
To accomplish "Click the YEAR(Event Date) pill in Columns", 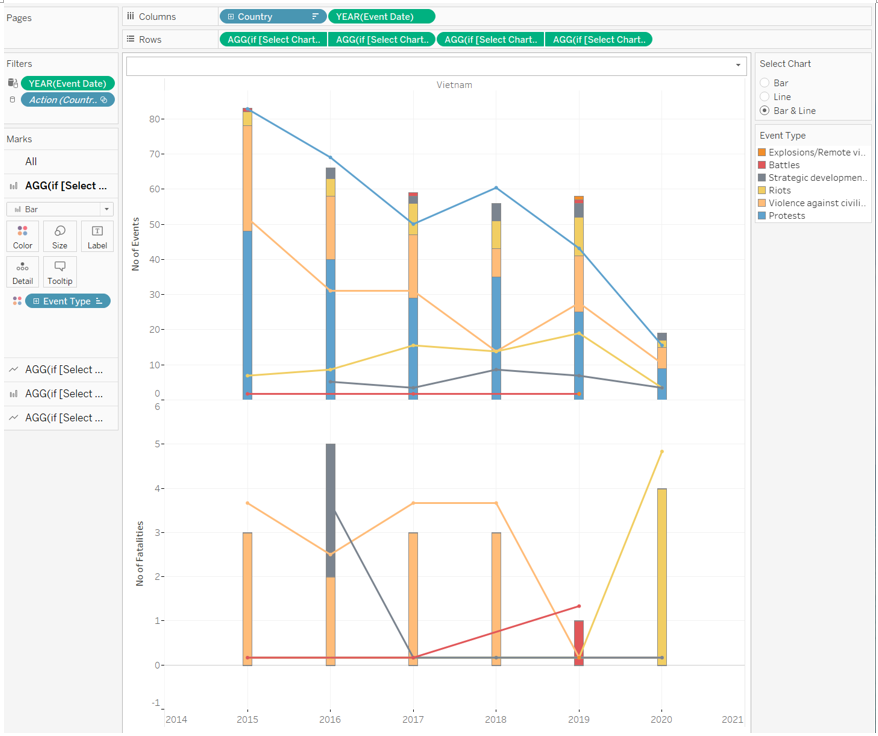I will pyautogui.click(x=381, y=16).
